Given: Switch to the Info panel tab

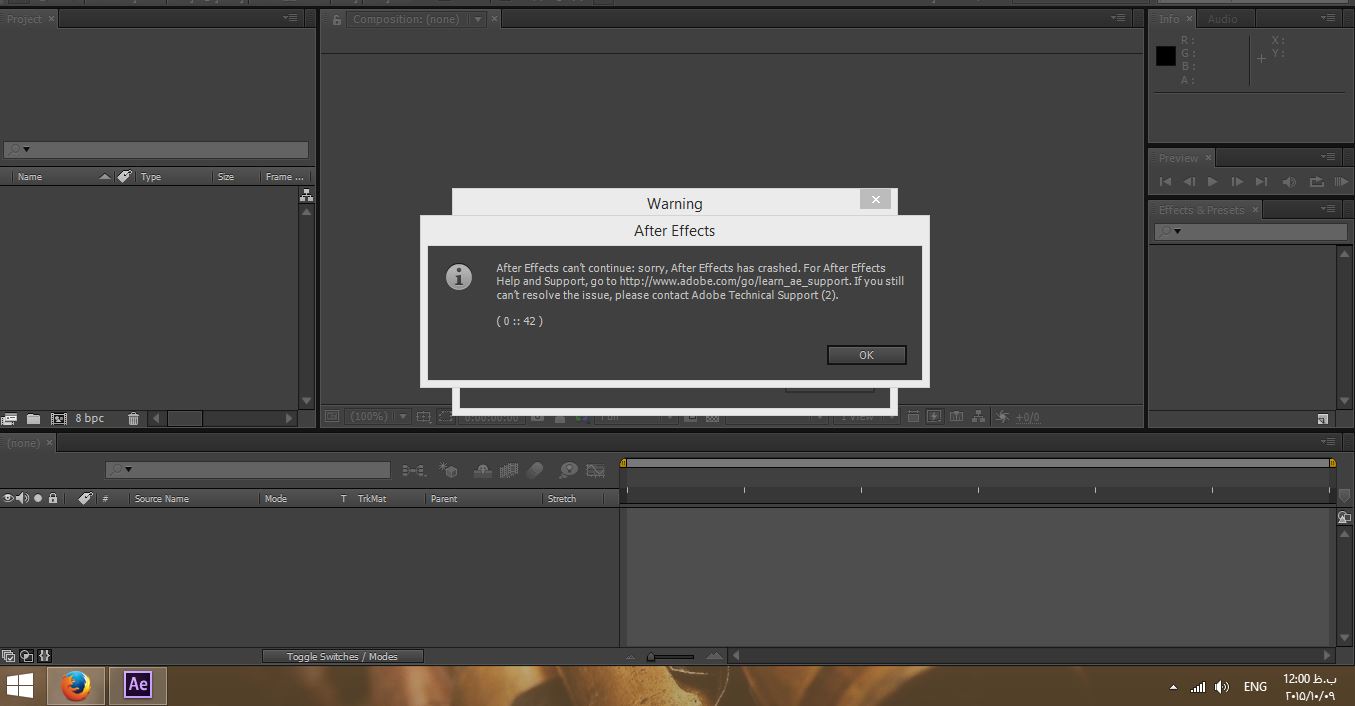Looking at the screenshot, I should pos(1169,19).
